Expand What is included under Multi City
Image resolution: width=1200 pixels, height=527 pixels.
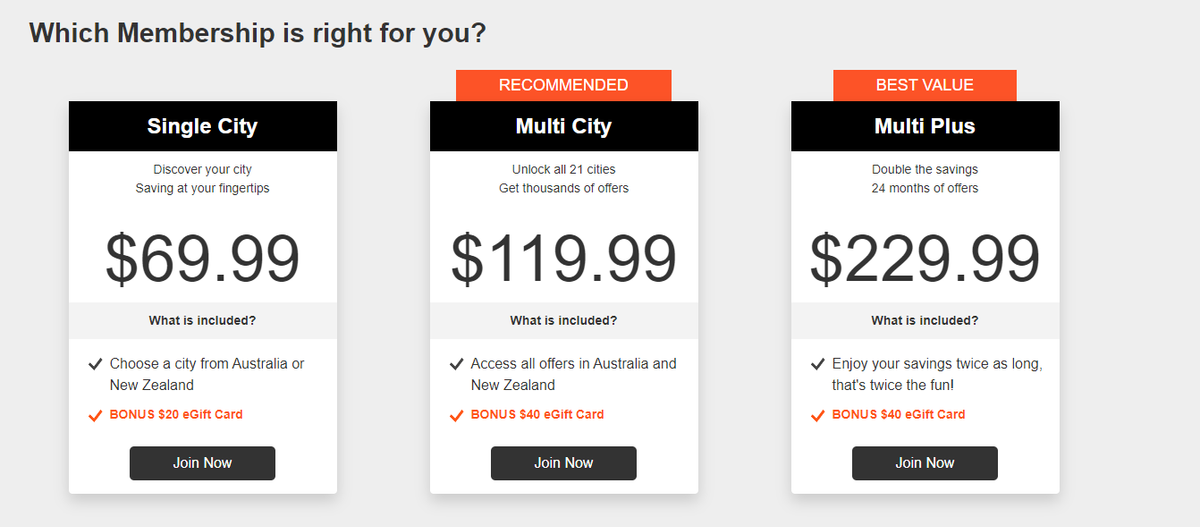(x=564, y=321)
